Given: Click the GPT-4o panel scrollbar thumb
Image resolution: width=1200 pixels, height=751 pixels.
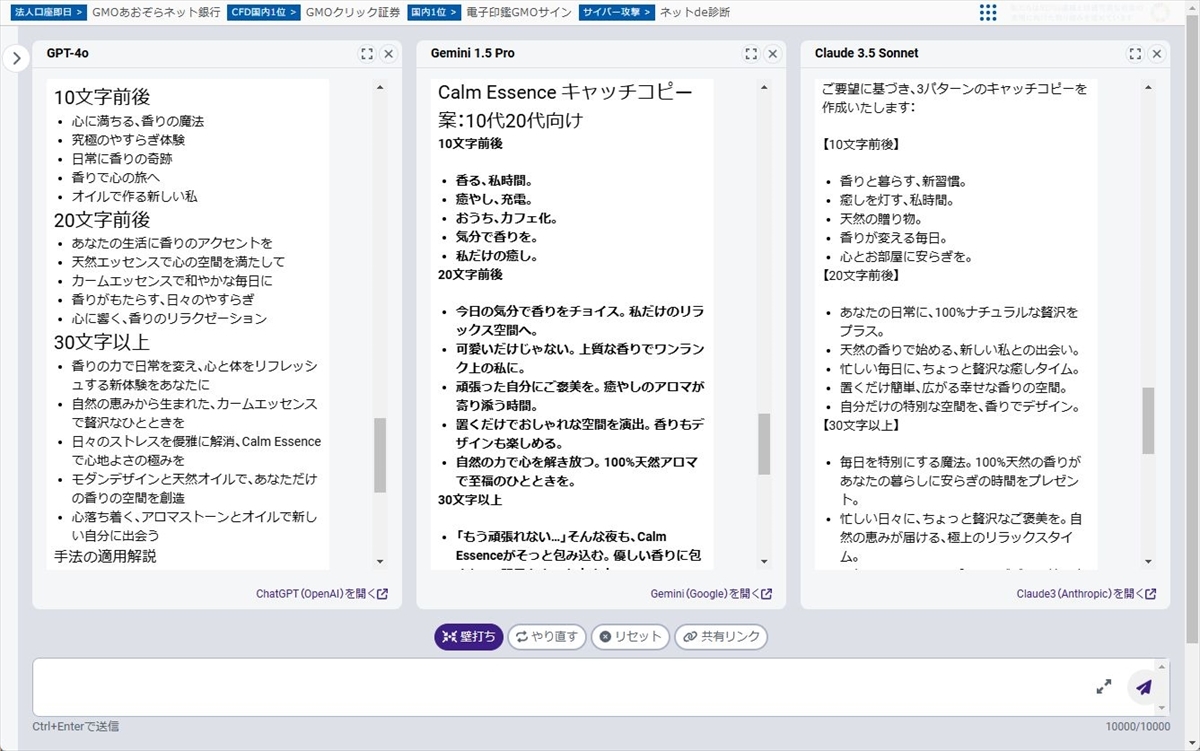Looking at the screenshot, I should pos(380,455).
